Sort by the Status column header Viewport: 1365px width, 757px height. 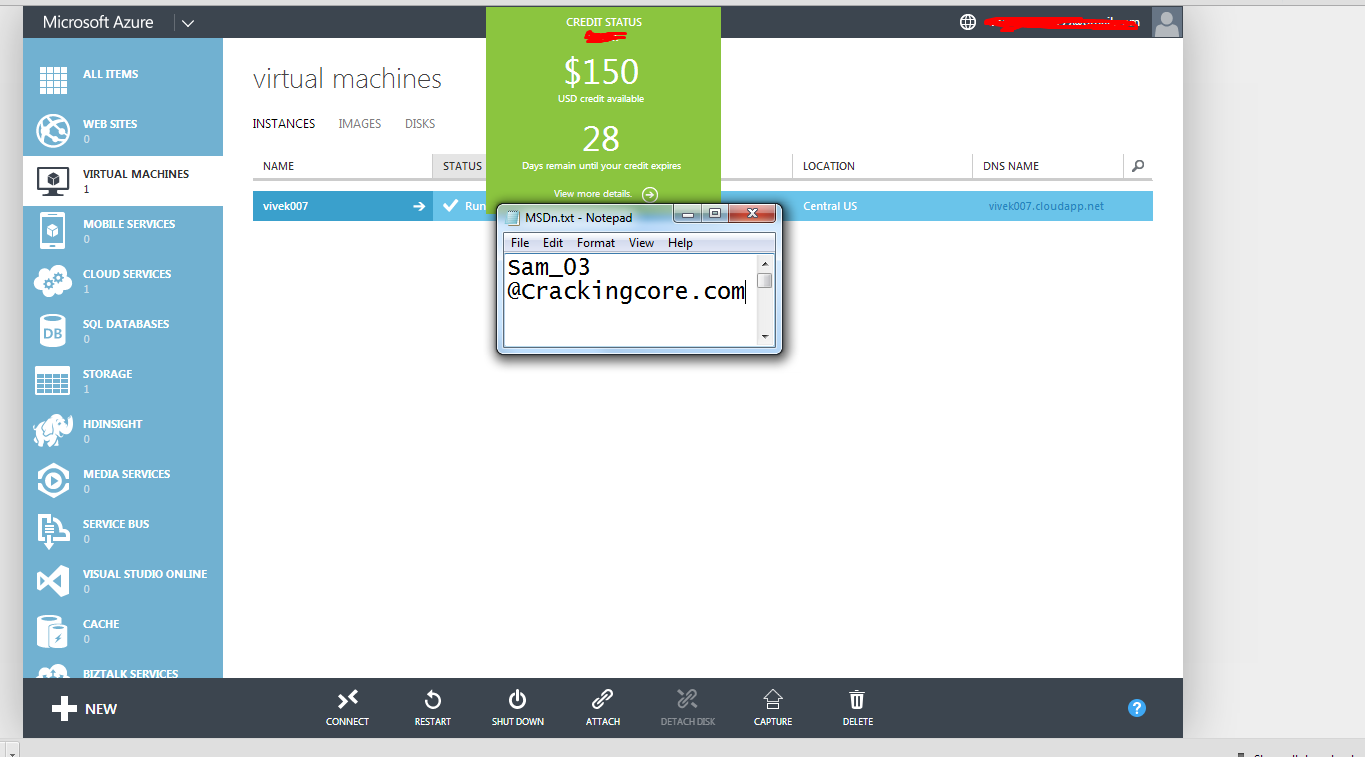pyautogui.click(x=460, y=166)
